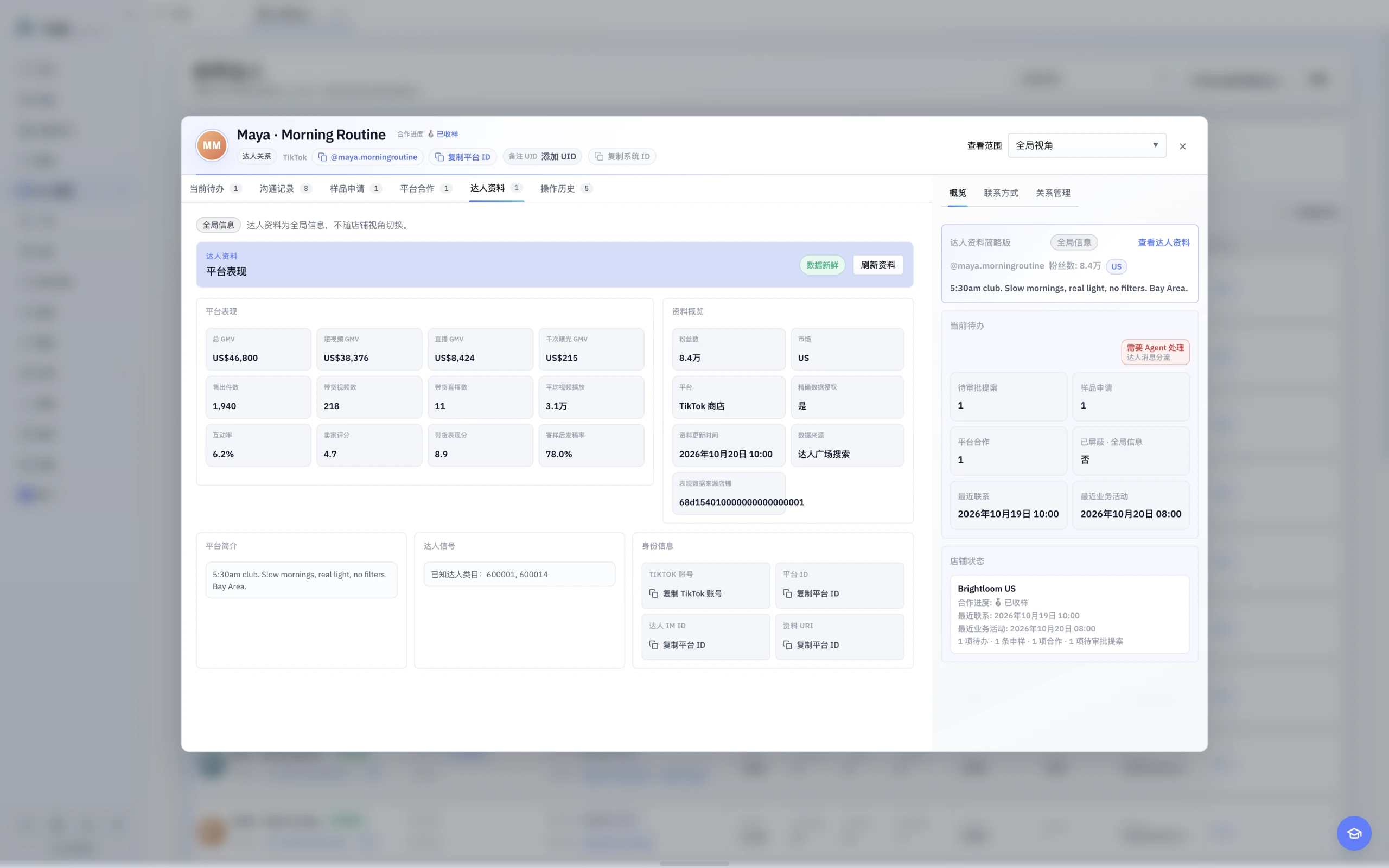The image size is (1389, 868).
Task: Copy TikTok account under TIKTOK 账号
Action: coord(685,593)
